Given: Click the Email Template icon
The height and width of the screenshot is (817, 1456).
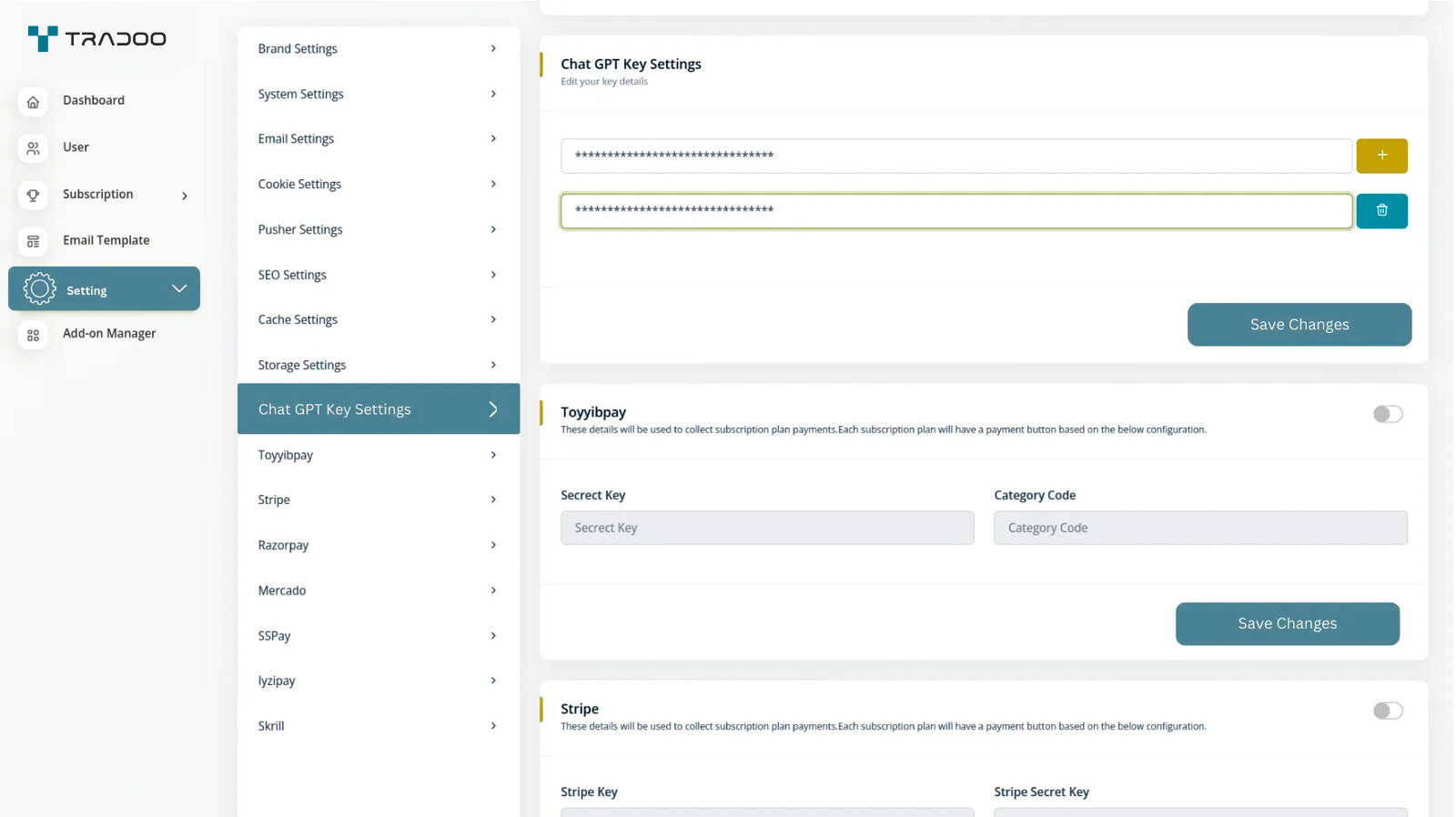Looking at the screenshot, I should click(x=33, y=241).
